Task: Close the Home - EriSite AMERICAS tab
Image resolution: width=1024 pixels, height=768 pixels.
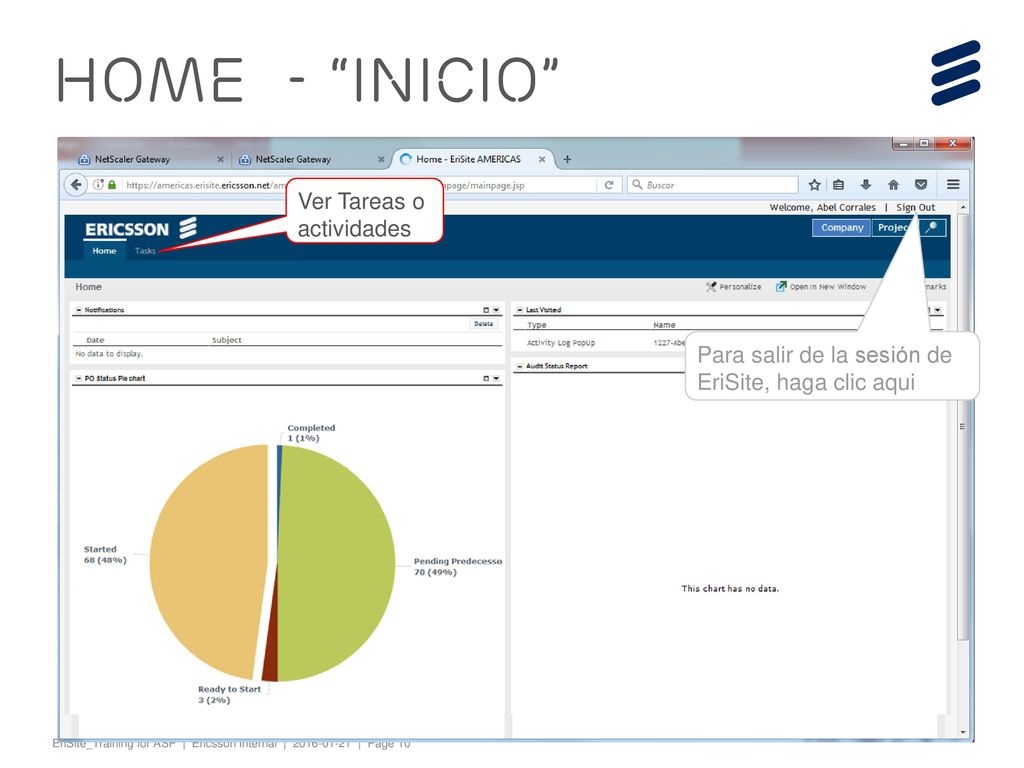Action: tap(541, 159)
